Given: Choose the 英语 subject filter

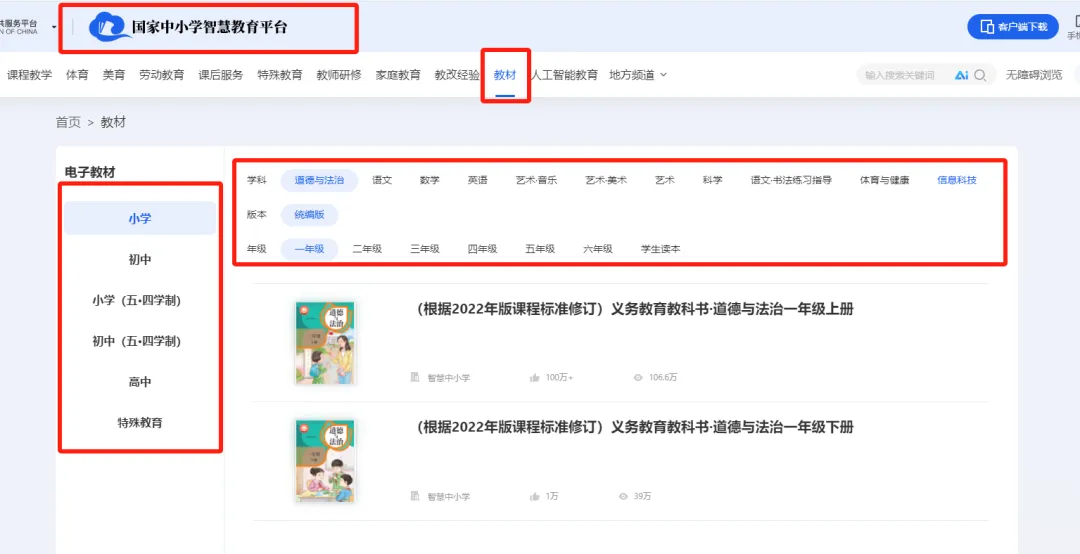Looking at the screenshot, I should 477,181.
